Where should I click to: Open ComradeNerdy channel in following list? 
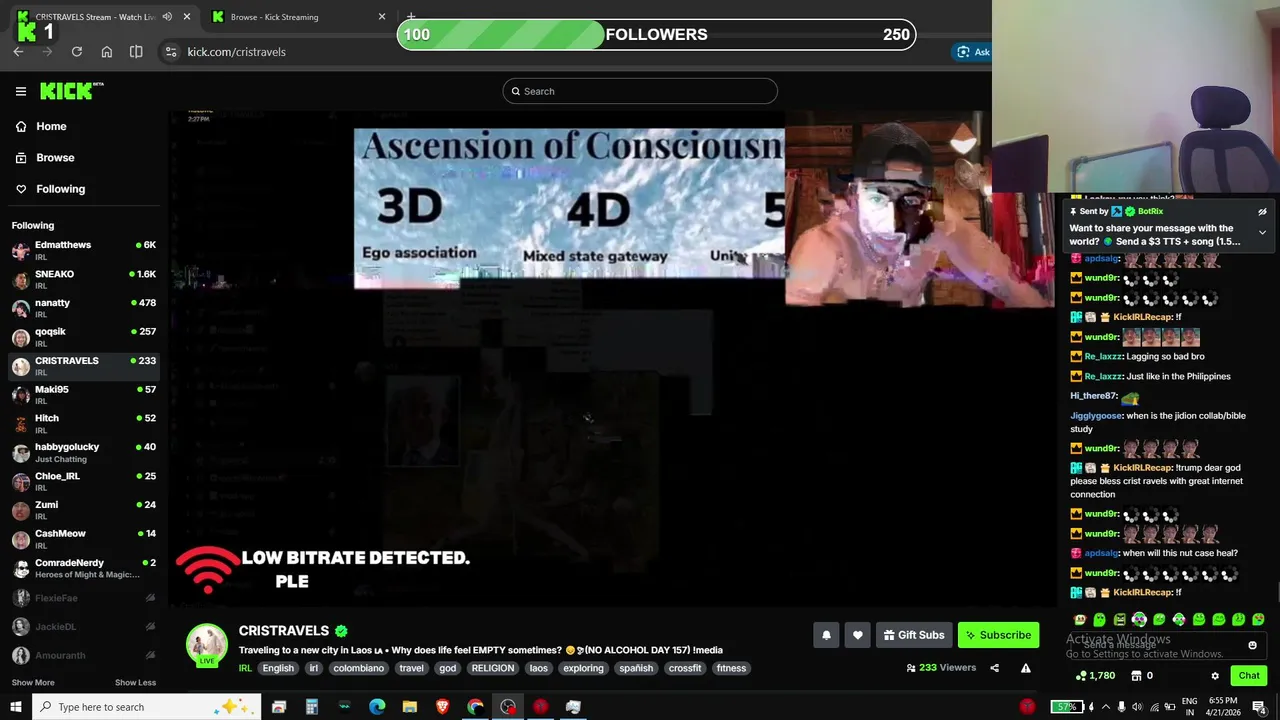tap(84, 569)
